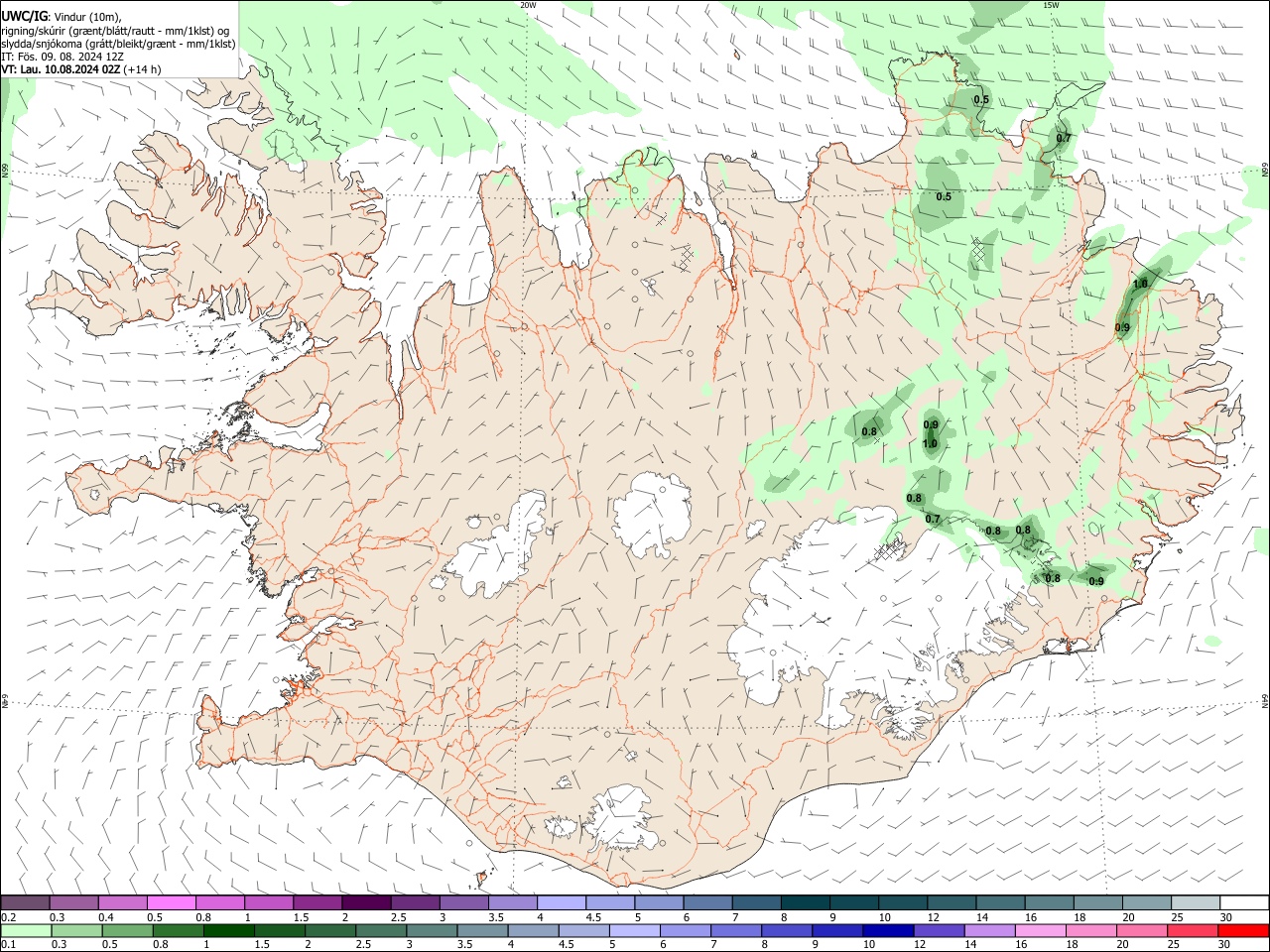Click the '0.2' tick label under upper scale

click(x=8, y=916)
